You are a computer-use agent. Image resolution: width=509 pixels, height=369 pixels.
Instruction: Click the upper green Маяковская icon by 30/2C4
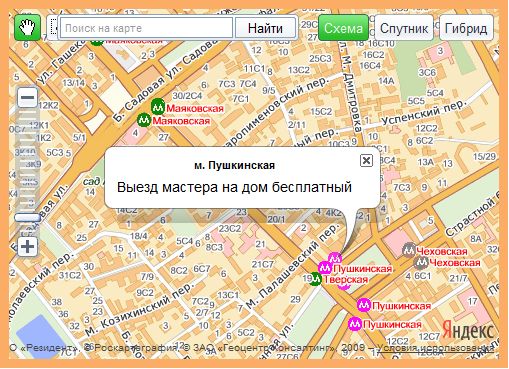tap(158, 107)
